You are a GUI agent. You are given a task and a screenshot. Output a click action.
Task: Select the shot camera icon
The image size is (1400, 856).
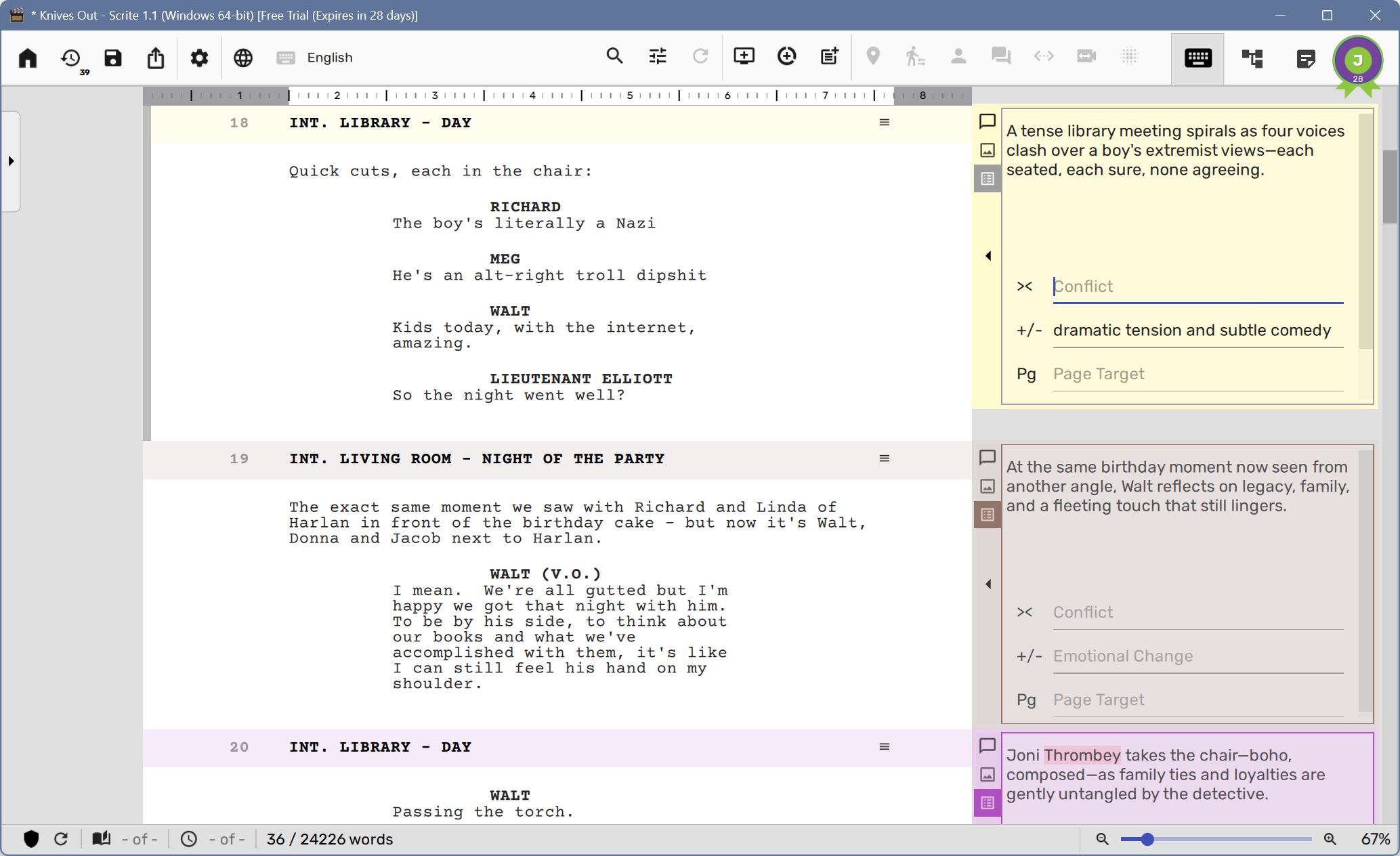coord(1086,56)
